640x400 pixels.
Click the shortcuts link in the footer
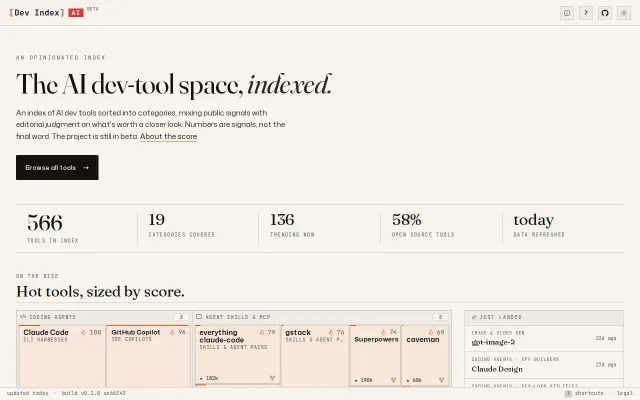coord(589,393)
